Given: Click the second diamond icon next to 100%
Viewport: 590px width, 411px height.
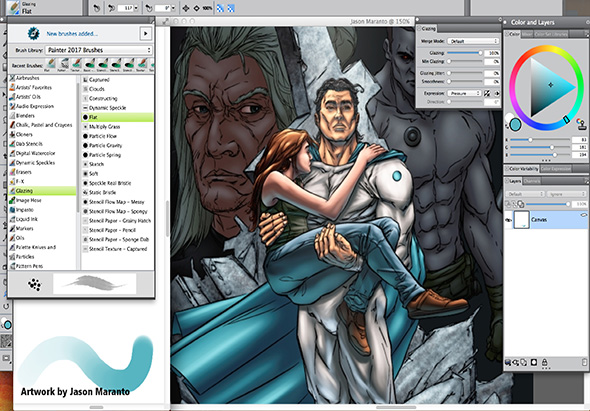Looking at the screenshot, I should [x=196, y=8].
